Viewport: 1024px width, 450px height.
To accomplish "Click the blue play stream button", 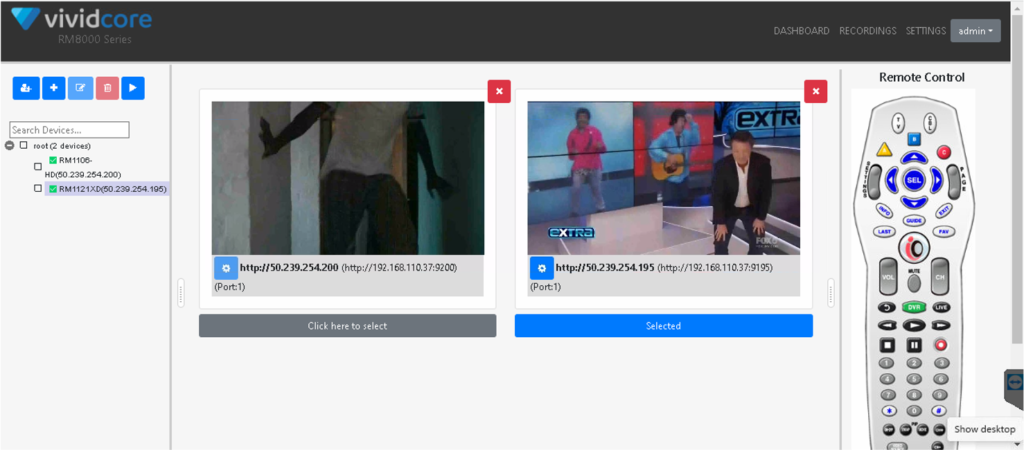I will [x=133, y=88].
